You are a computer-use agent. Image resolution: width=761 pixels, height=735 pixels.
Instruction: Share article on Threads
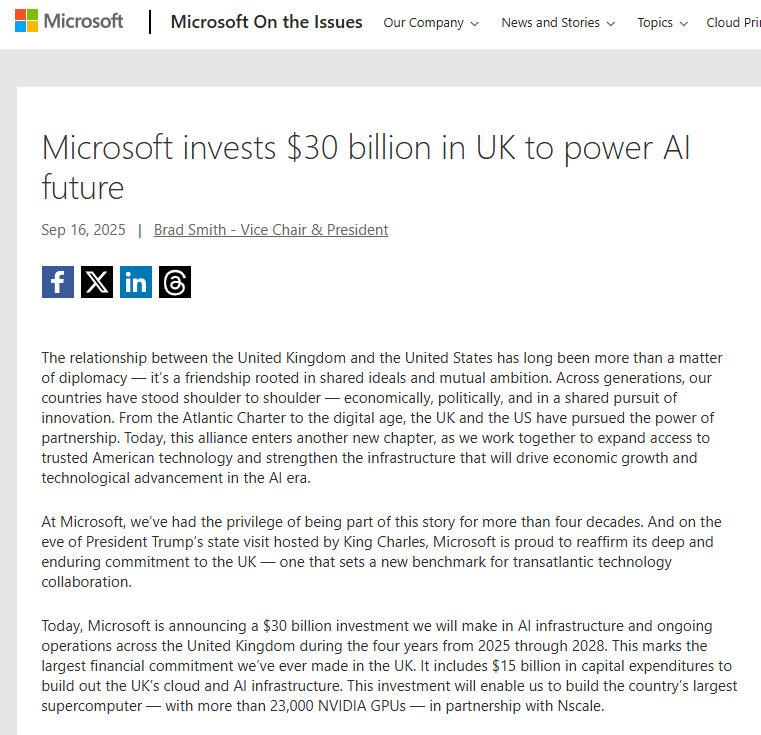coord(175,282)
